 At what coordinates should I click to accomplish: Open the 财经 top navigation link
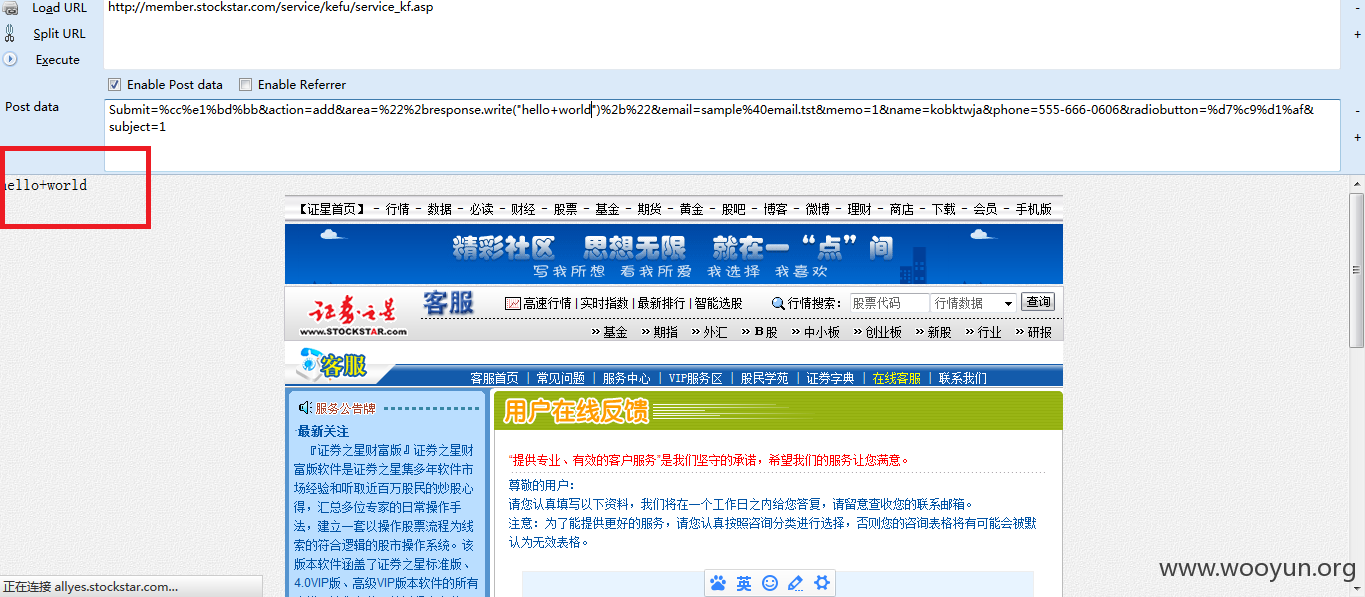pyautogui.click(x=523, y=209)
